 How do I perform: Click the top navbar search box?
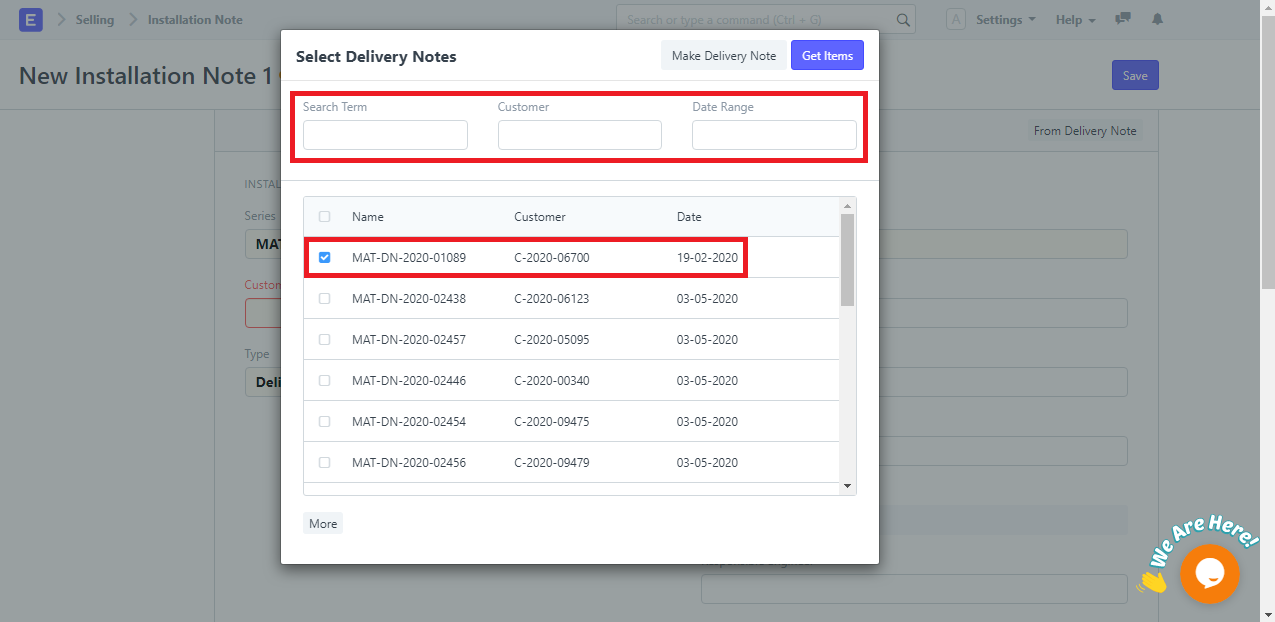coord(766,20)
